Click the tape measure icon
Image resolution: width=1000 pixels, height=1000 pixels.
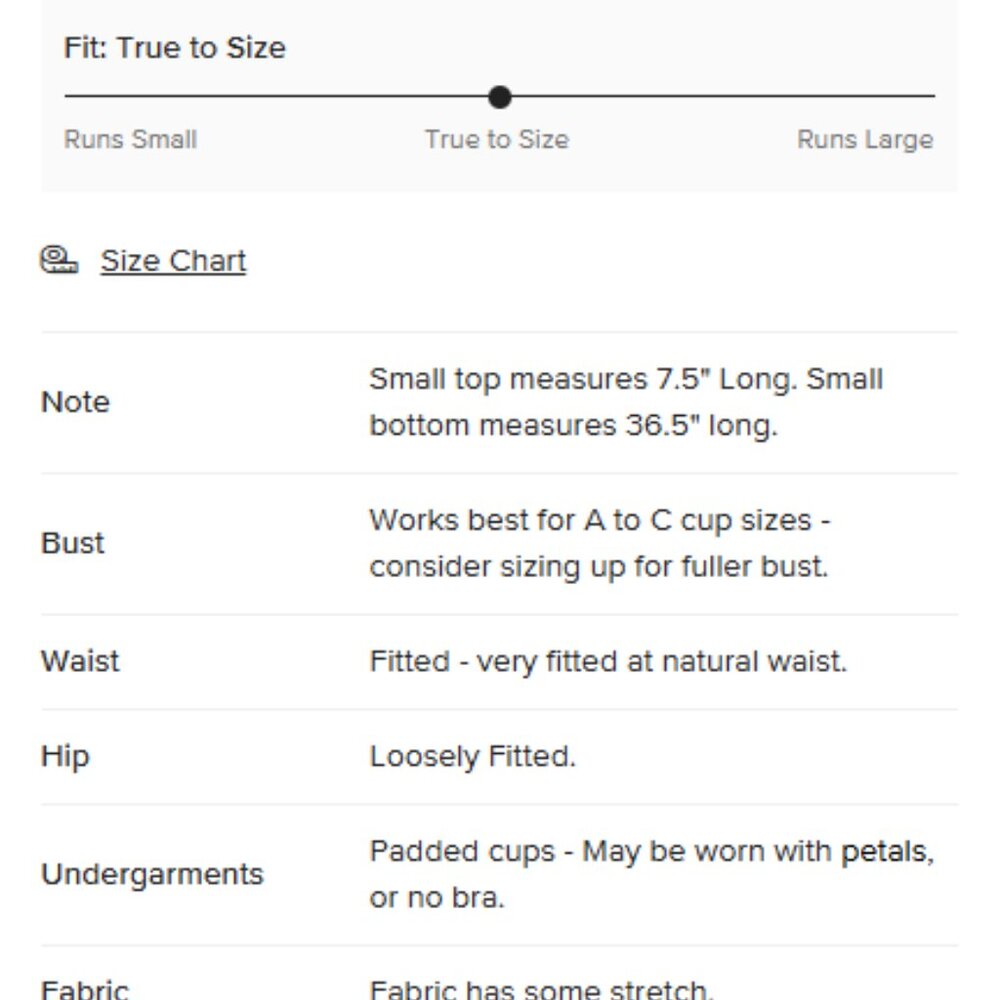click(59, 260)
